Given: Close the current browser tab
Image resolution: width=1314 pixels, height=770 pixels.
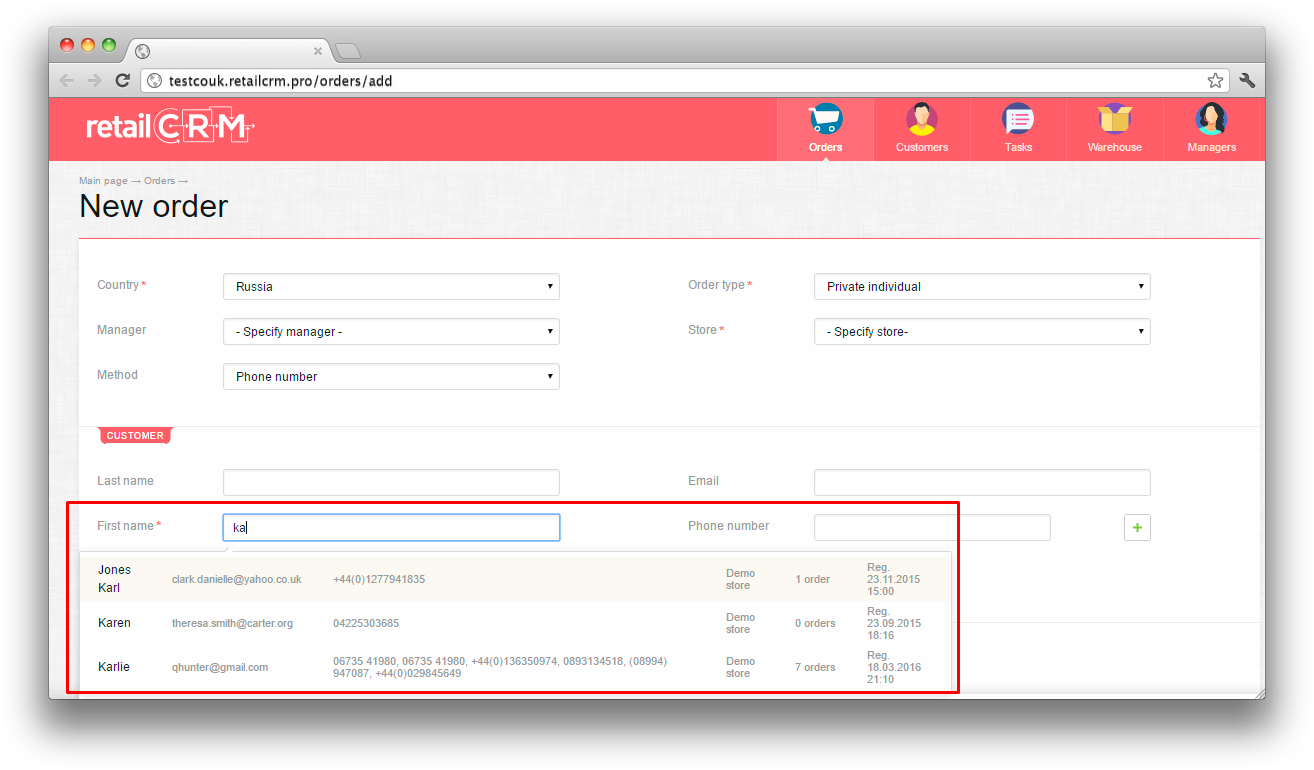Looking at the screenshot, I should tap(318, 51).
